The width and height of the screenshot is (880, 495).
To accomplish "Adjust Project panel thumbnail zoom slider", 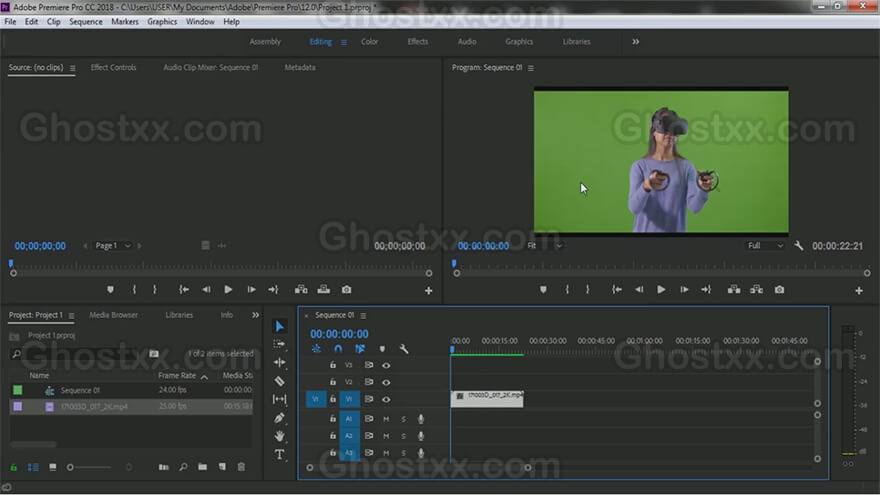I will pyautogui.click(x=90, y=467).
